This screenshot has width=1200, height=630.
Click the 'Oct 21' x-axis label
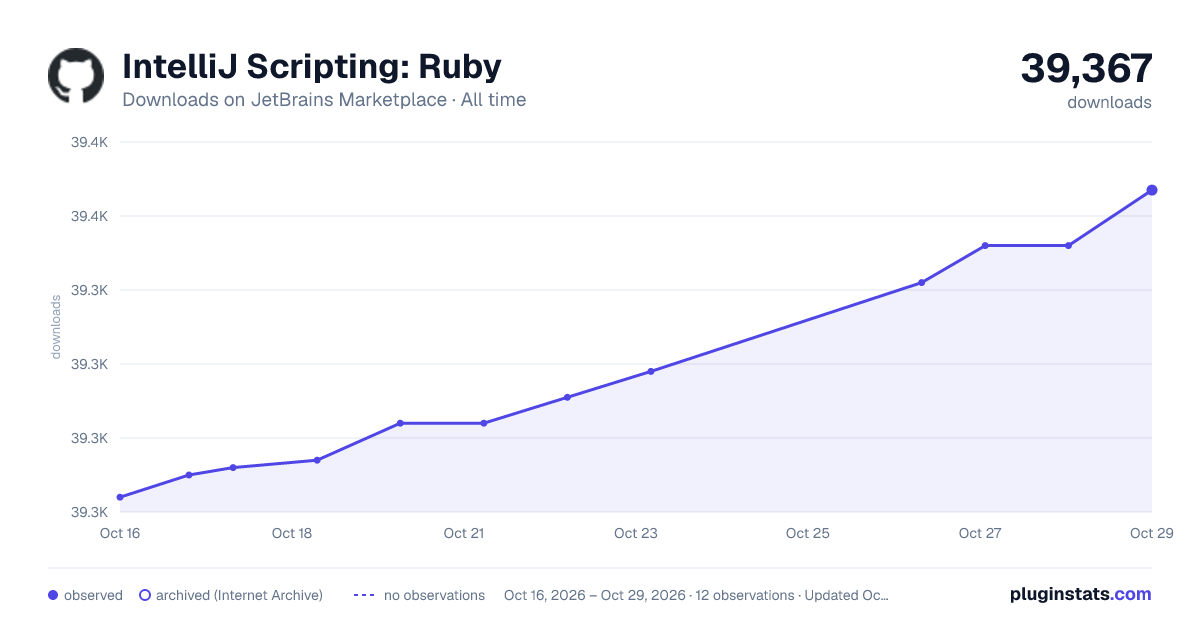[x=464, y=533]
